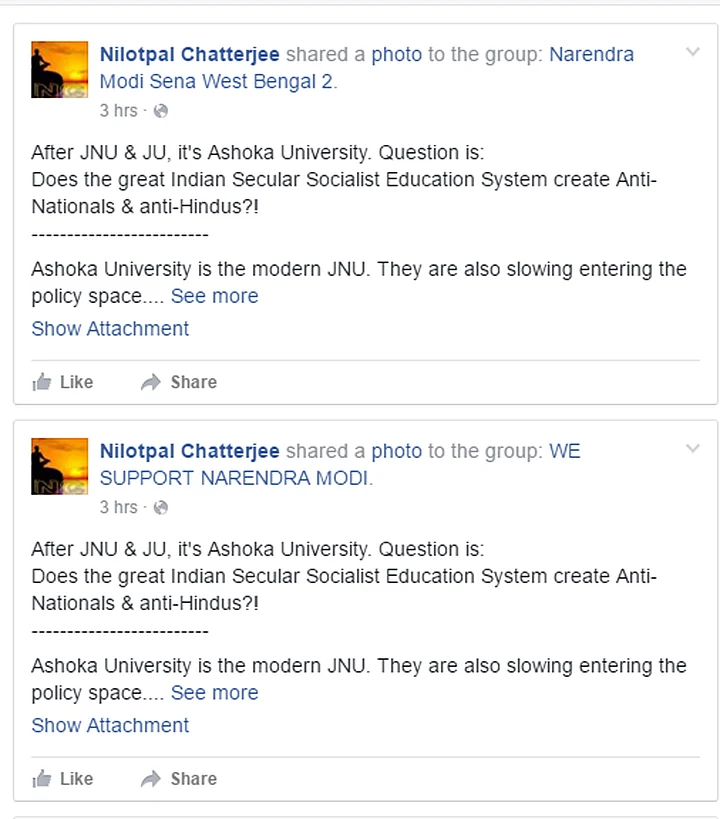Open Nilotpal Chatterjee's profile from first post

point(189,54)
